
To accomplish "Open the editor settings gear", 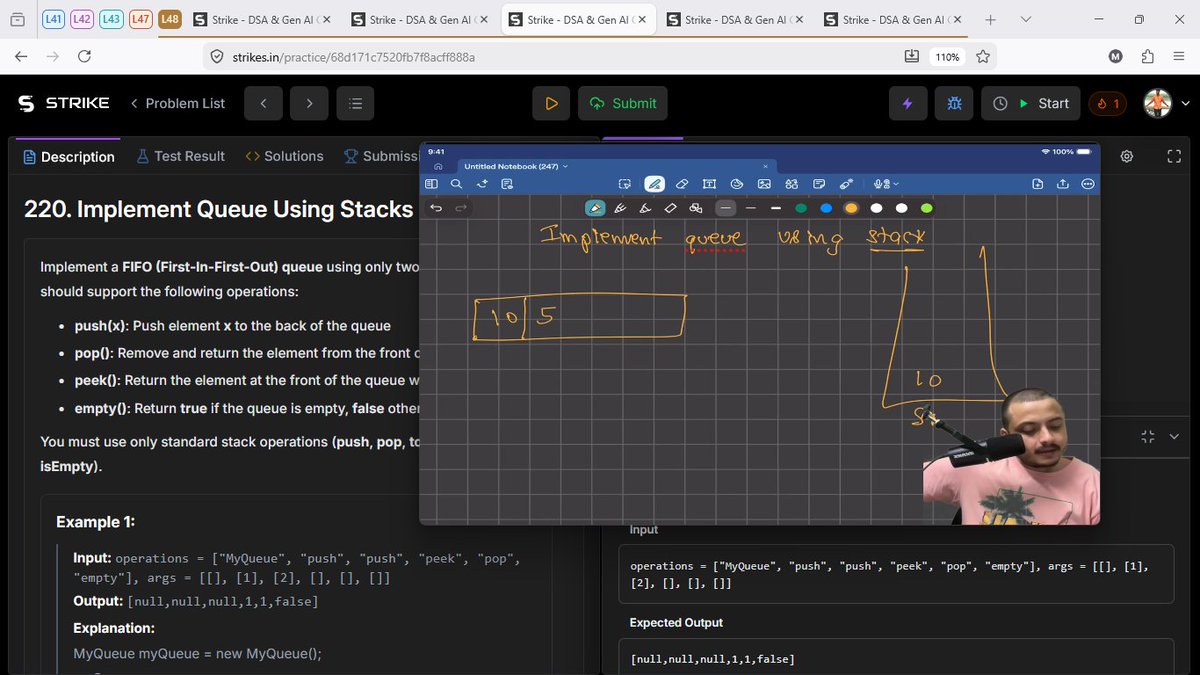I will click(x=1127, y=156).
